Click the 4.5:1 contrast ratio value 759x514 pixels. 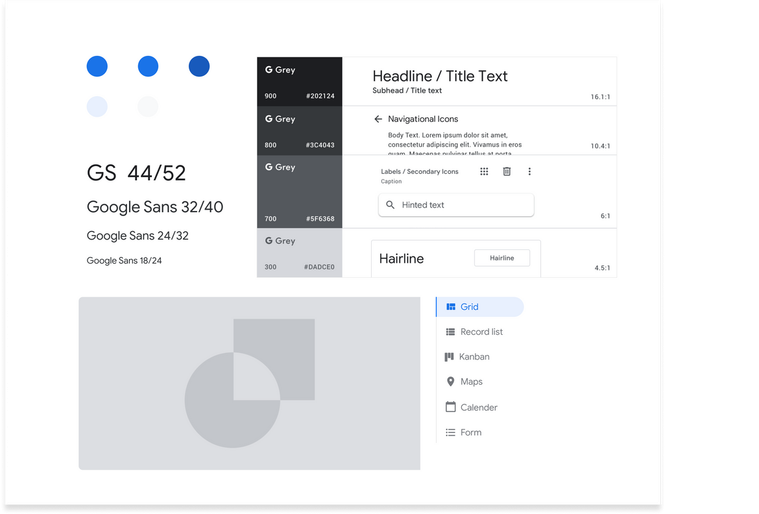click(602, 268)
